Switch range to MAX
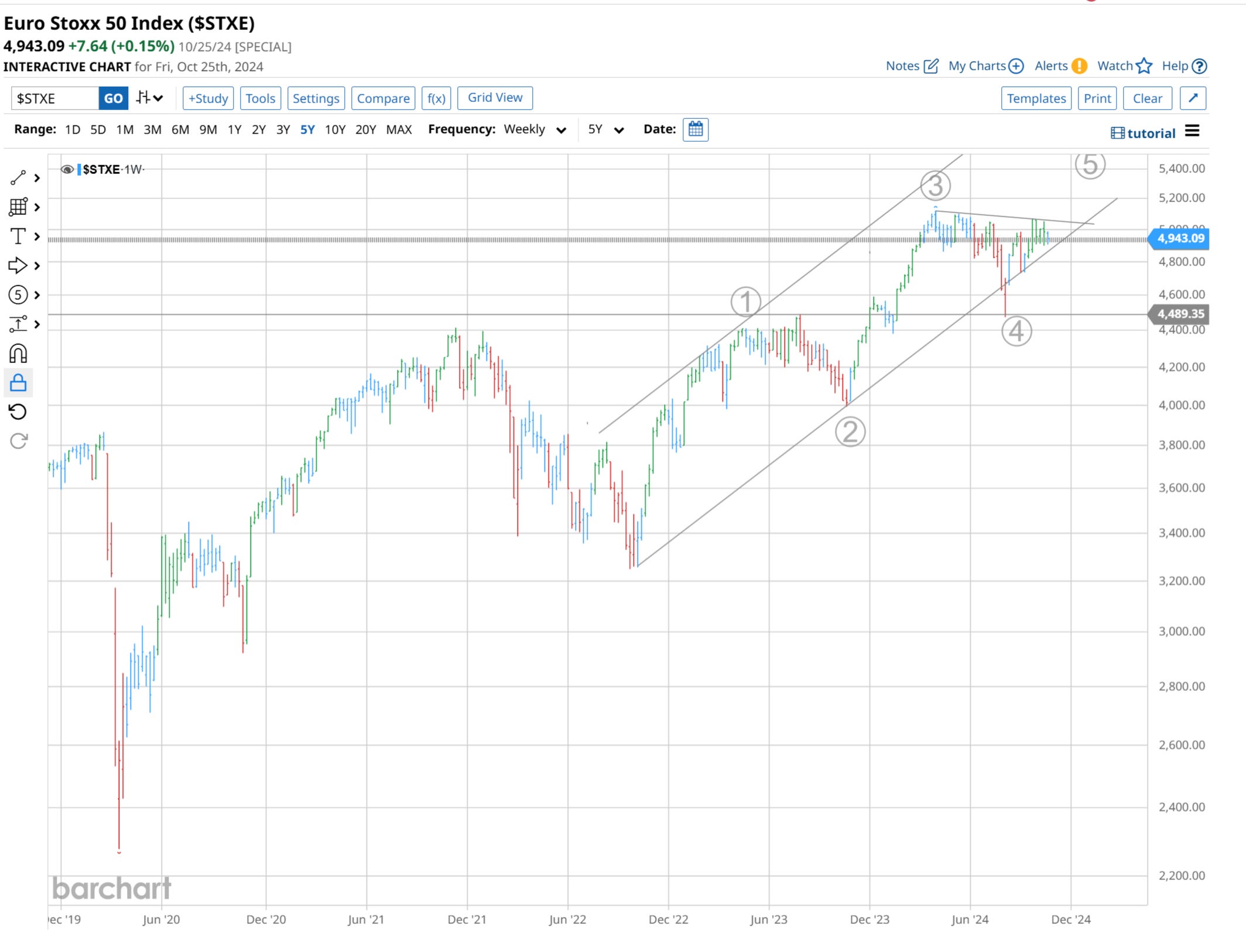Screen dimensions: 1246x952 pos(399,129)
